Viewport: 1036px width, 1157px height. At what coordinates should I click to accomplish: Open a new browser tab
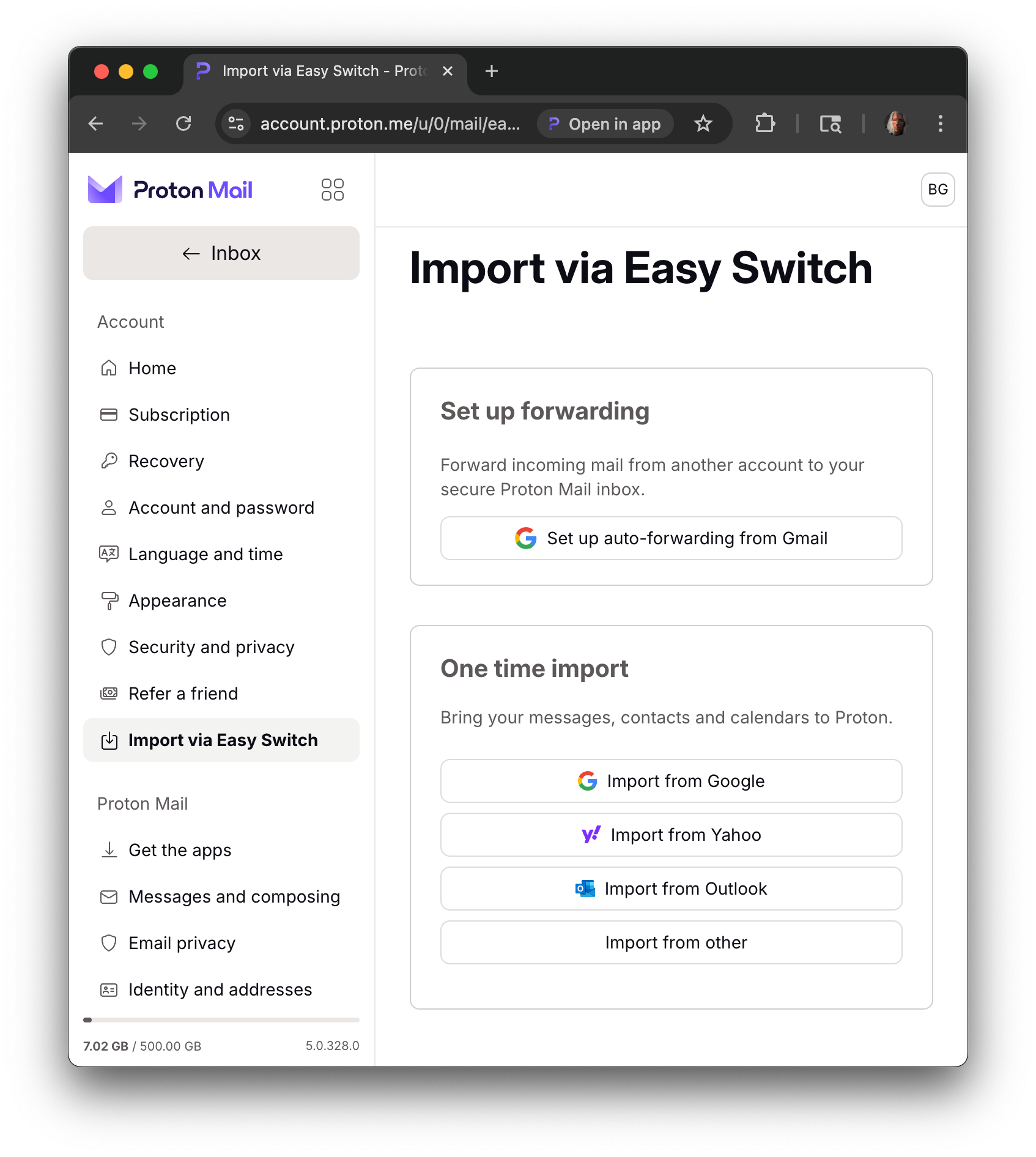point(491,71)
